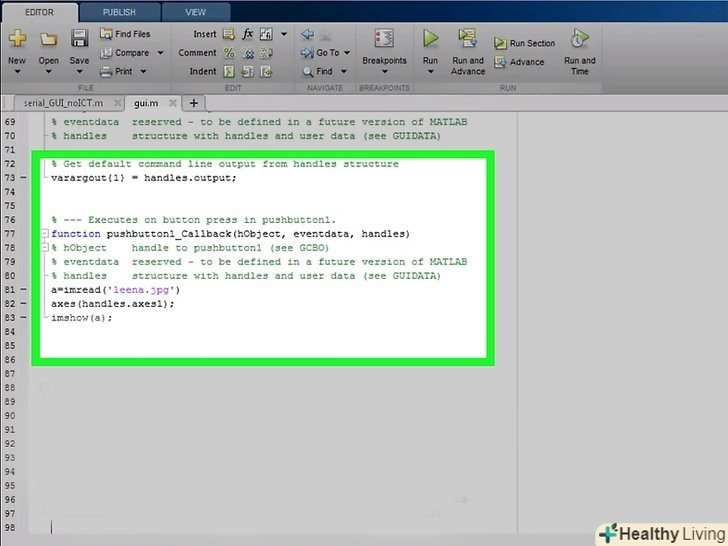The image size is (728, 546).
Task: Collapse the comment block fold on line 78
Action: (x=45, y=247)
